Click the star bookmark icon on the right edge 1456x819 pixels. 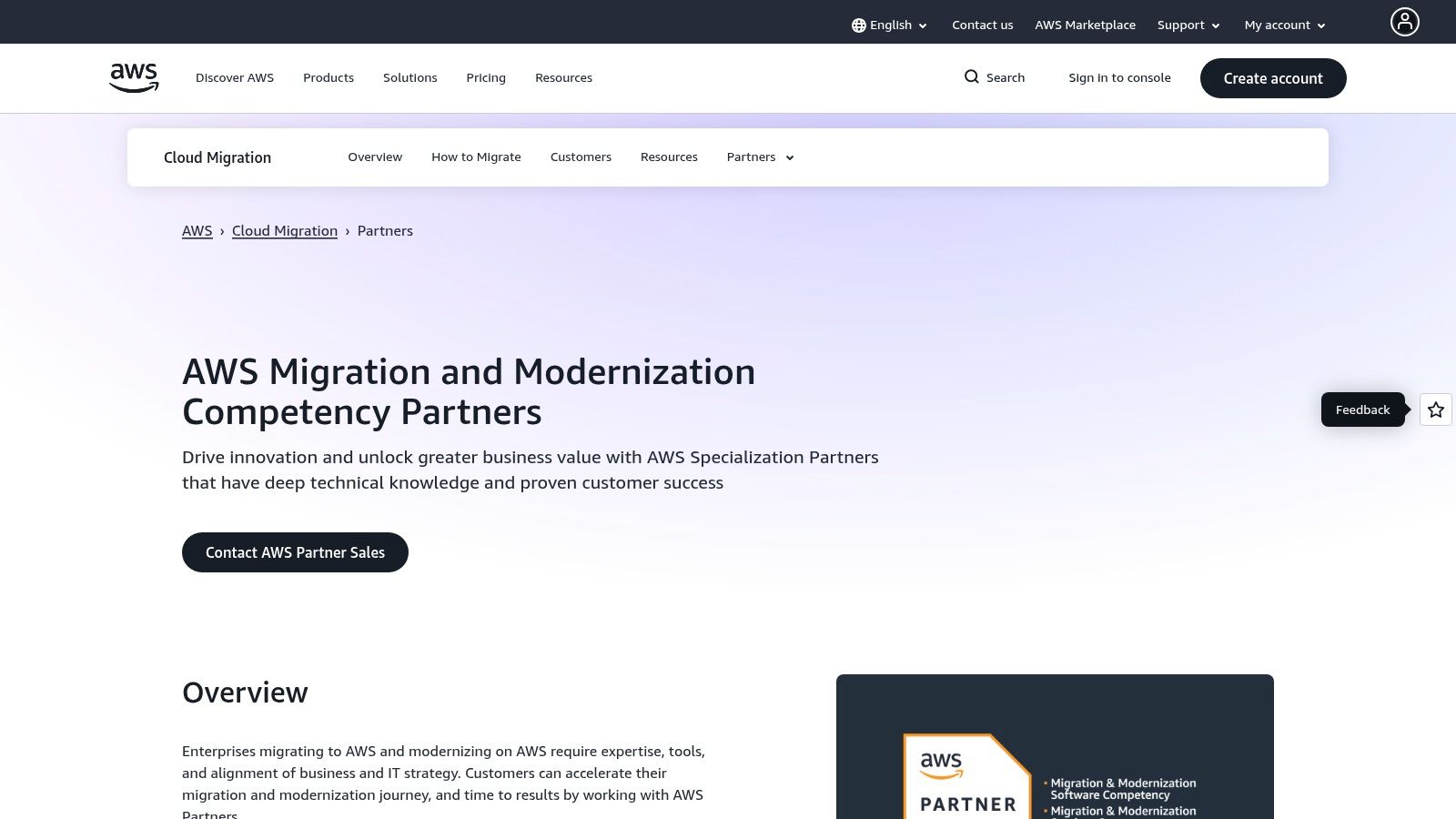click(x=1435, y=409)
